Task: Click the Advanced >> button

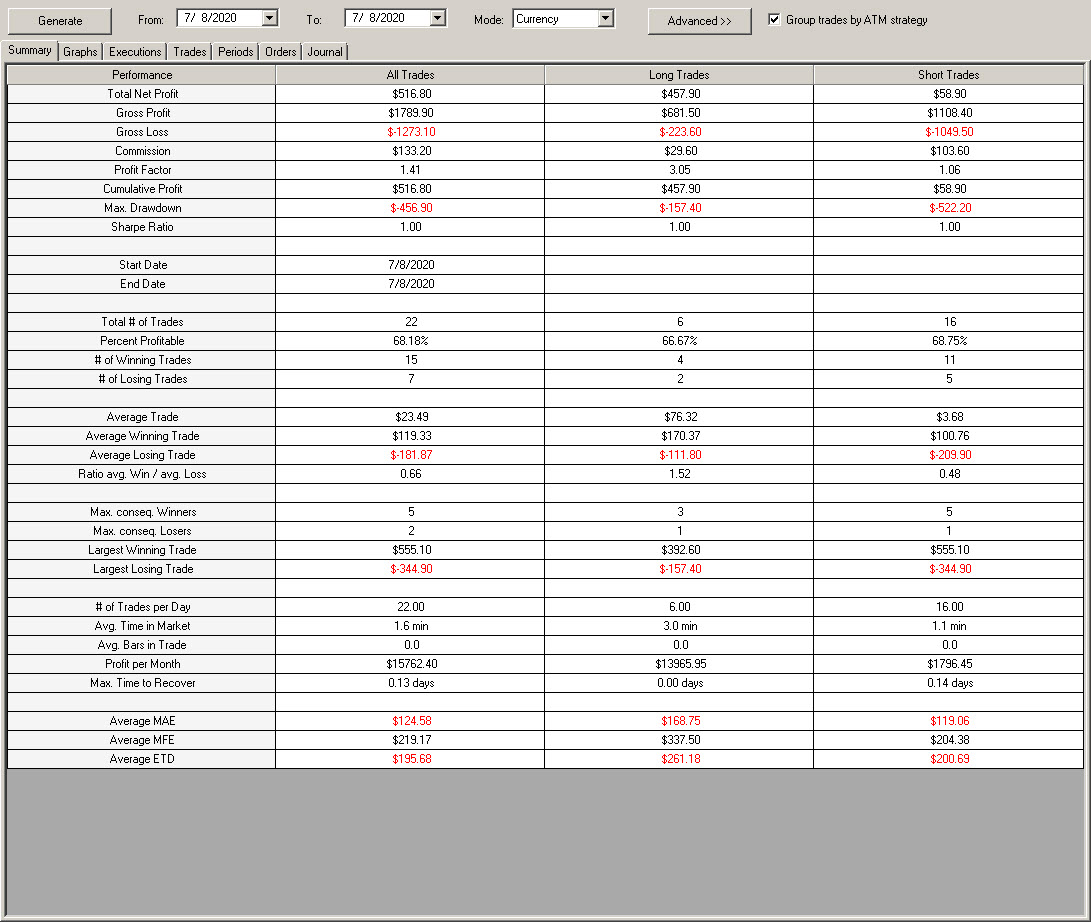Action: (x=699, y=21)
